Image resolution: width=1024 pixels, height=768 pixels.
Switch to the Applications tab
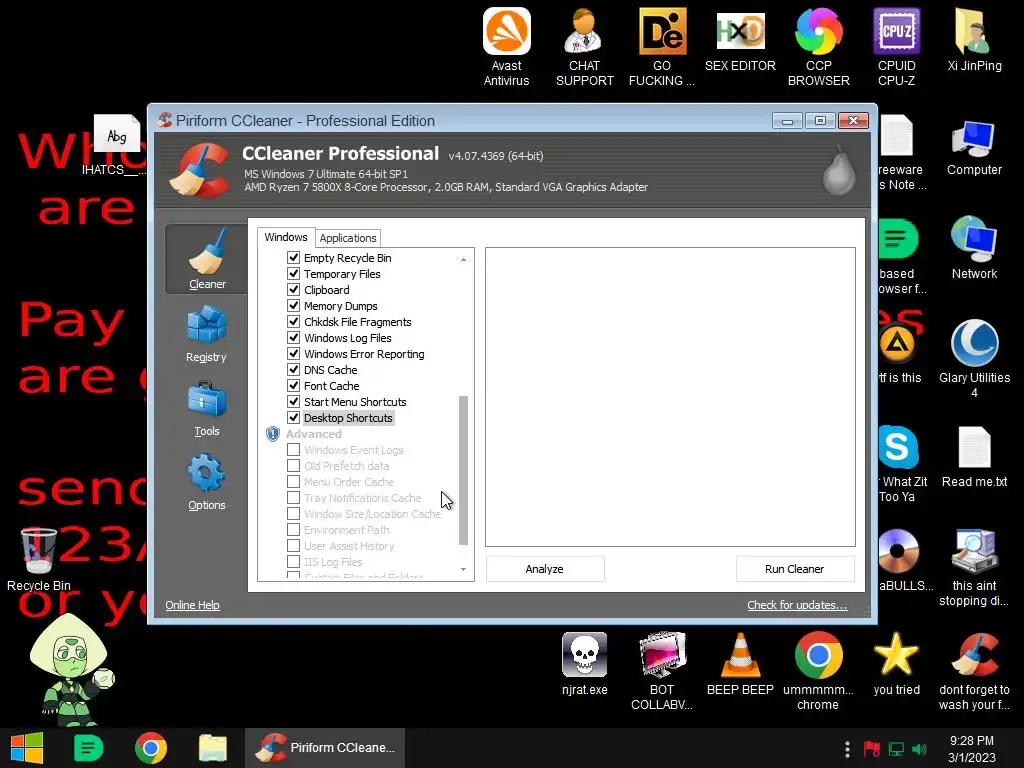tap(347, 238)
